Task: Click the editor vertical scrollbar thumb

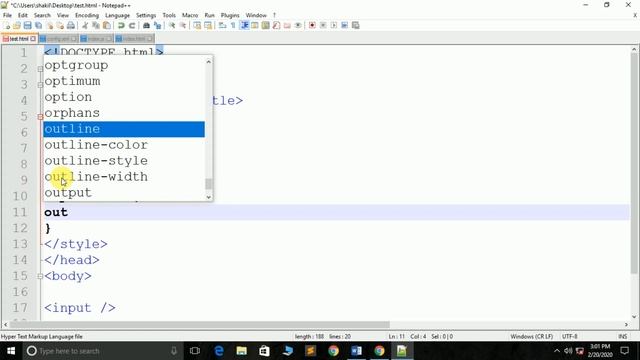Action: pos(634,163)
